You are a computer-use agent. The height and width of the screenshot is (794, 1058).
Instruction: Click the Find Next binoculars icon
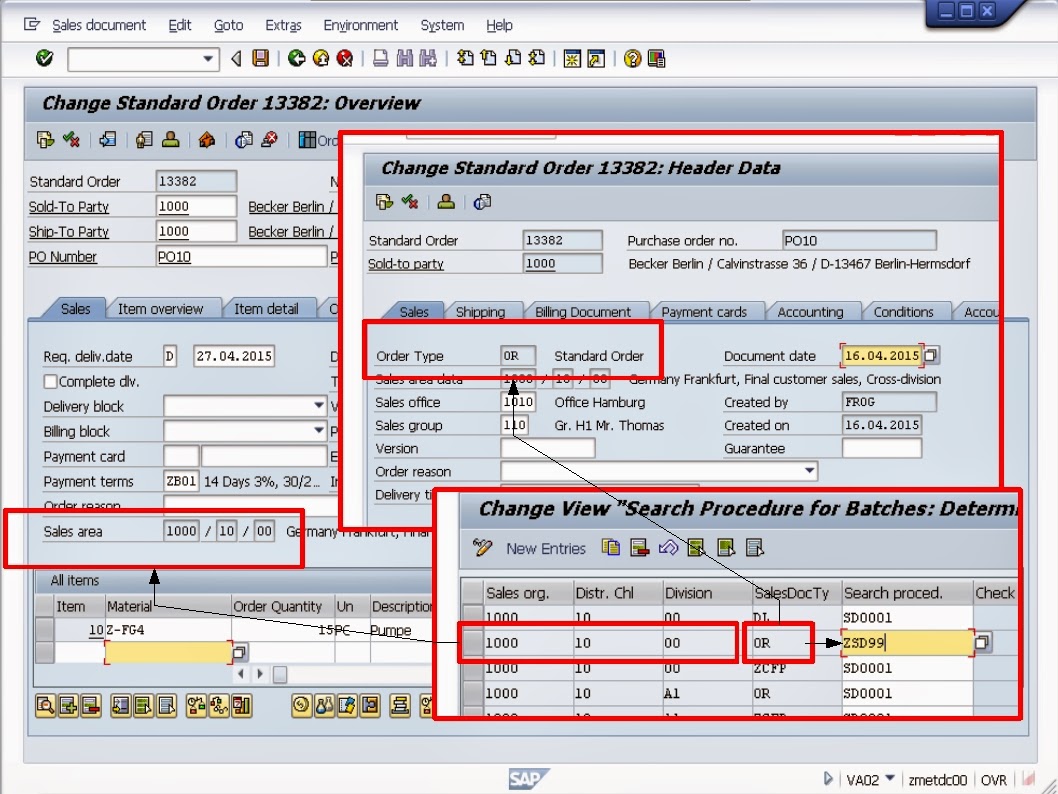click(x=428, y=59)
